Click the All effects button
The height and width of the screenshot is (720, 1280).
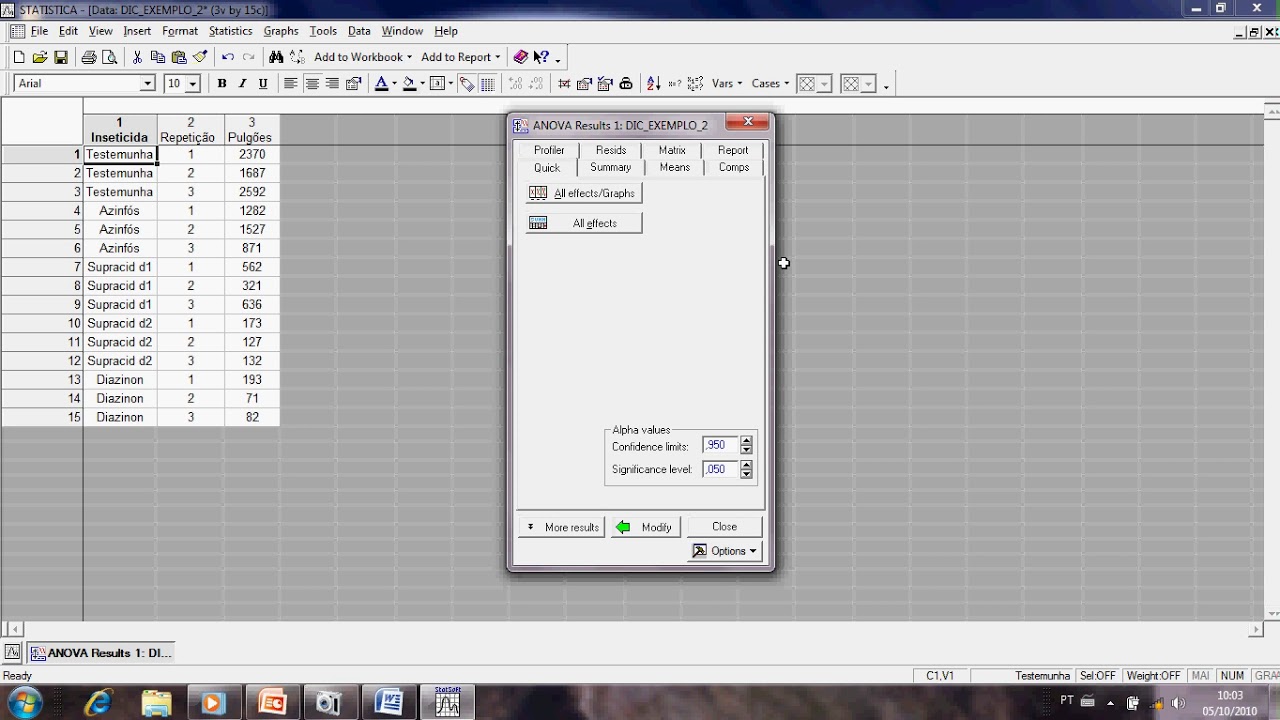(x=584, y=223)
